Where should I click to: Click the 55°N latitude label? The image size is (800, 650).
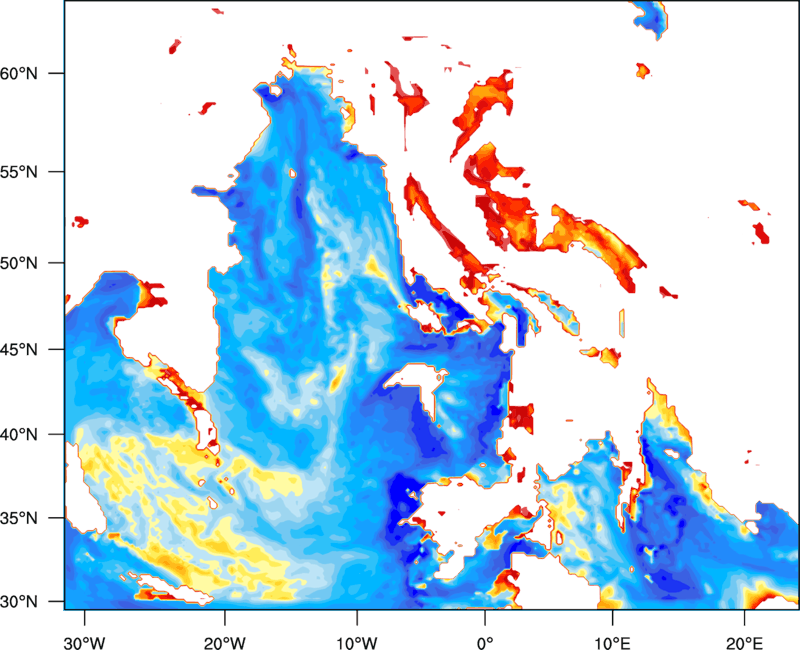coord(19,172)
